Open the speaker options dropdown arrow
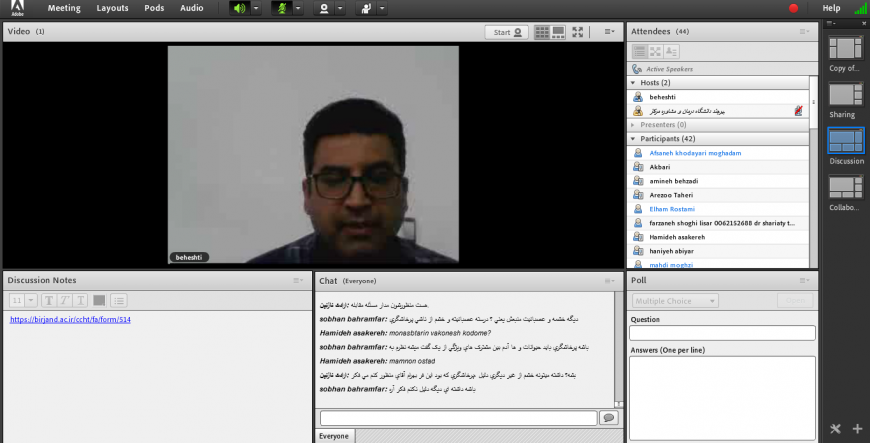Screen dimensions: 870x443 point(256,8)
